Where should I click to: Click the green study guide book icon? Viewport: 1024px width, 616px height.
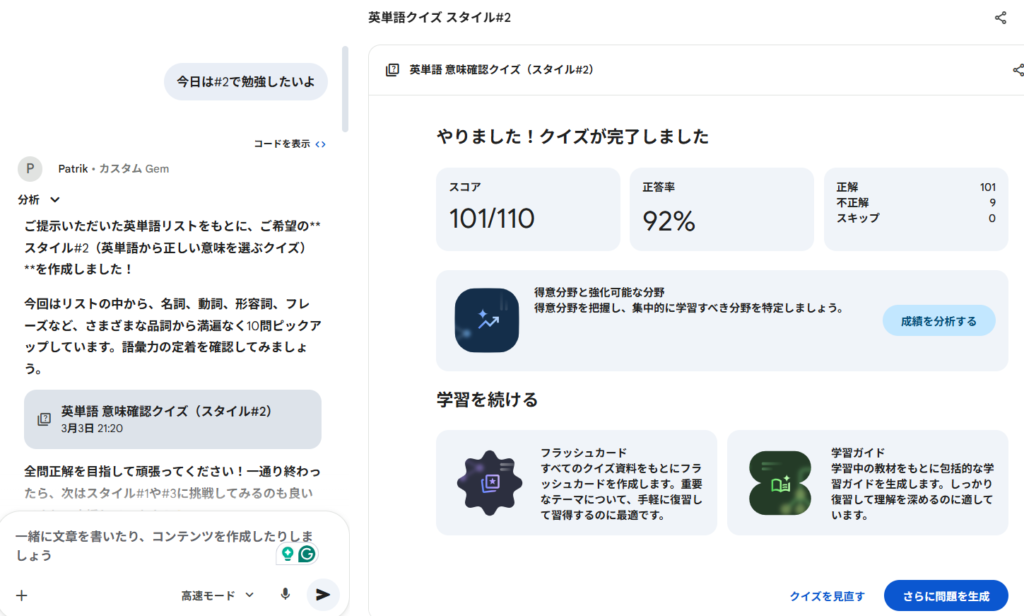coord(780,483)
